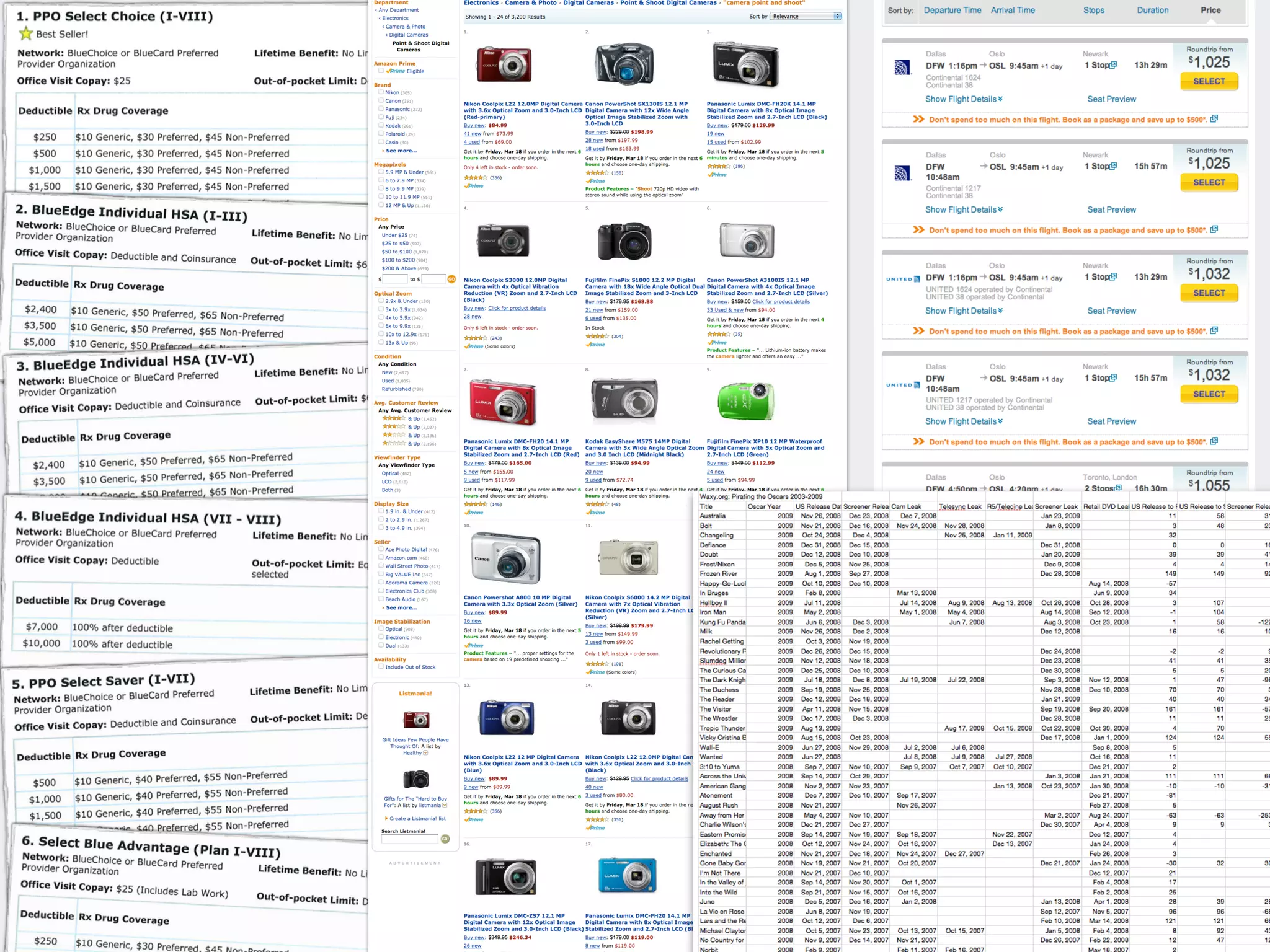The height and width of the screenshot is (952, 1270).
Task: Check the Prime Eligible checkbox
Action: (x=381, y=71)
